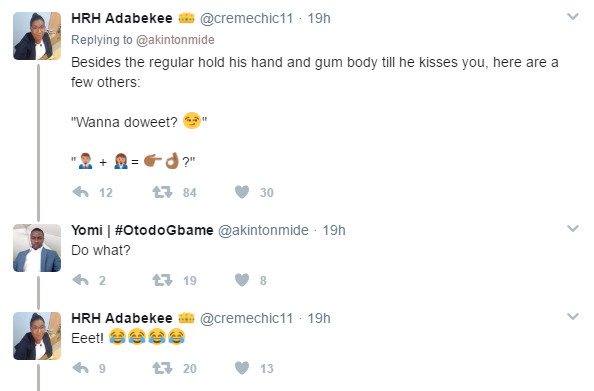
Task: Click the 19h timestamp on Yomi's tweet
Action: pyautogui.click(x=334, y=230)
